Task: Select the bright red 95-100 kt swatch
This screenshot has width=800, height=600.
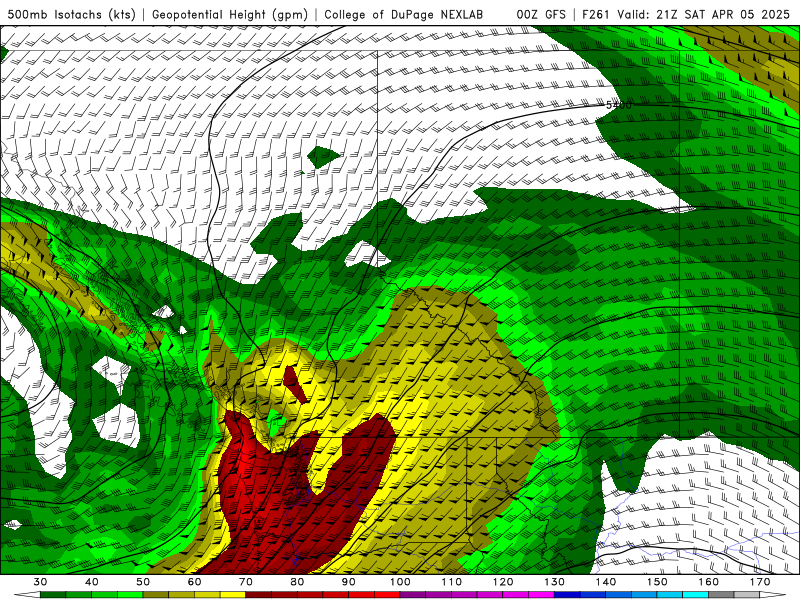Action: pyautogui.click(x=387, y=595)
